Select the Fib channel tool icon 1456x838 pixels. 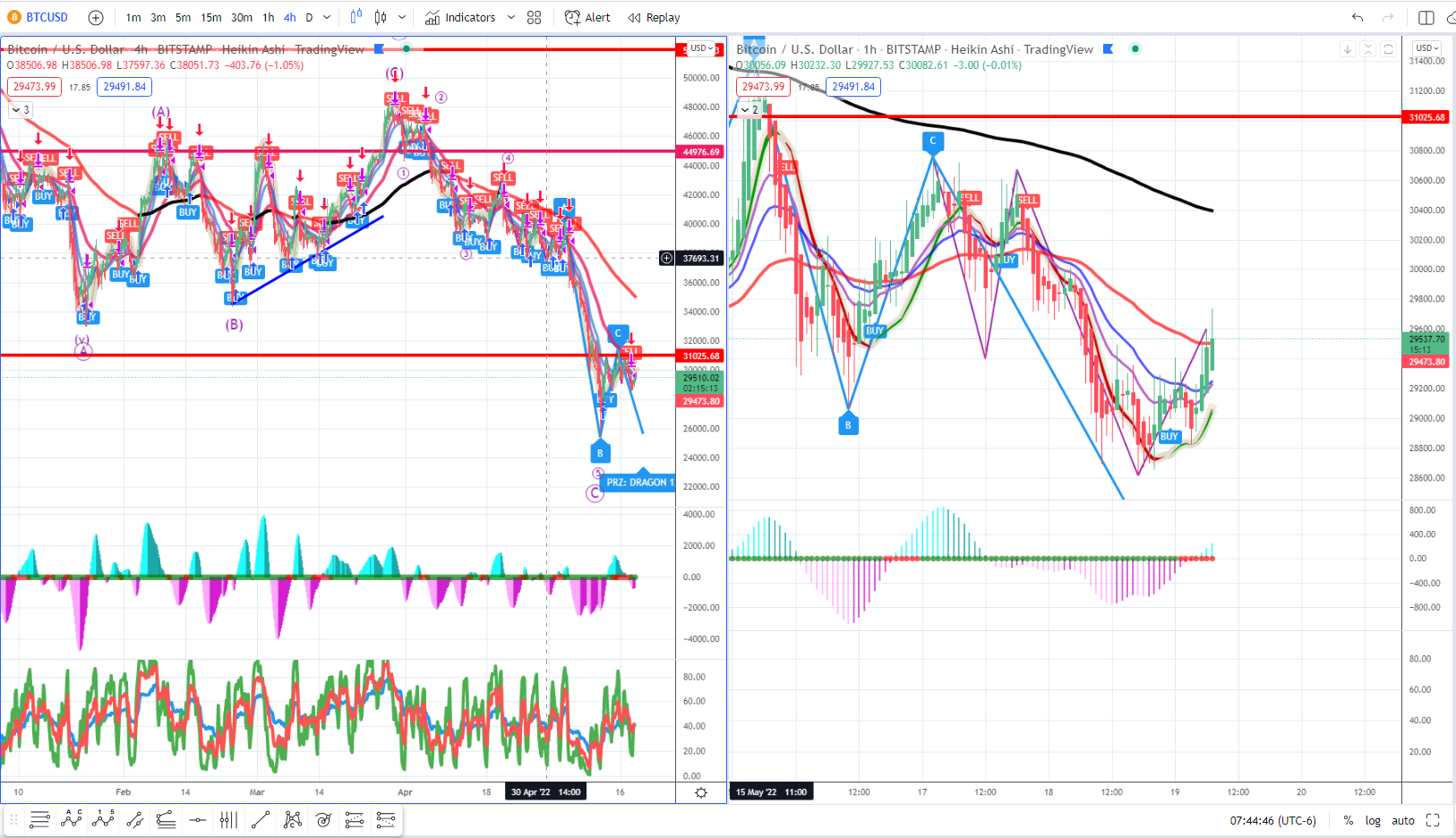click(166, 819)
